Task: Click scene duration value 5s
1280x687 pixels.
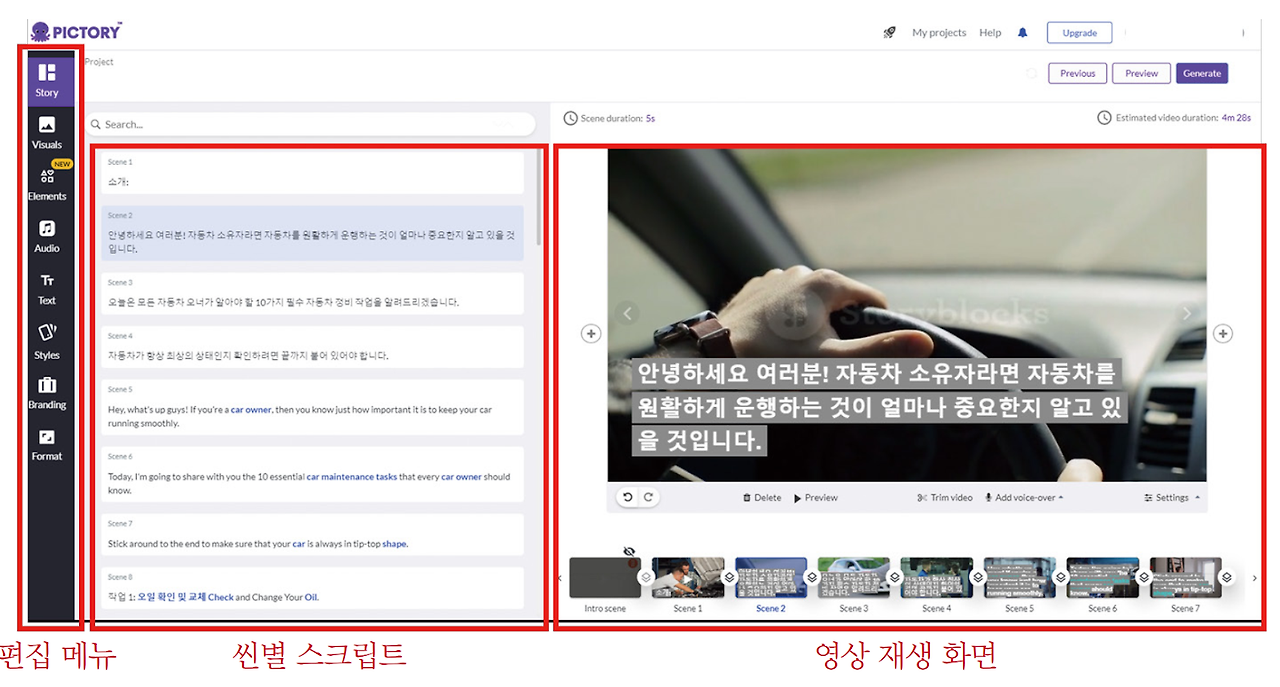Action: pyautogui.click(x=650, y=118)
